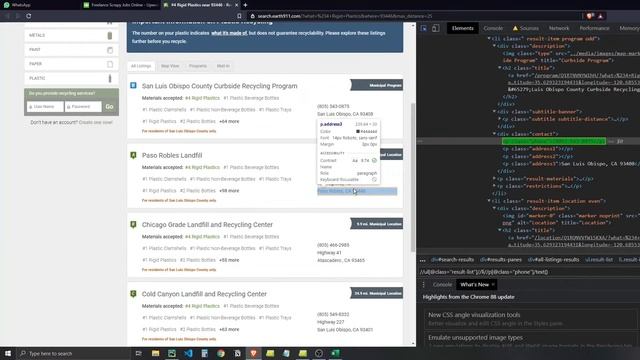This screenshot has width=640, height=360.
Task: Open Google Chrome from the taskbar
Action: pyautogui.click(x=221, y=353)
